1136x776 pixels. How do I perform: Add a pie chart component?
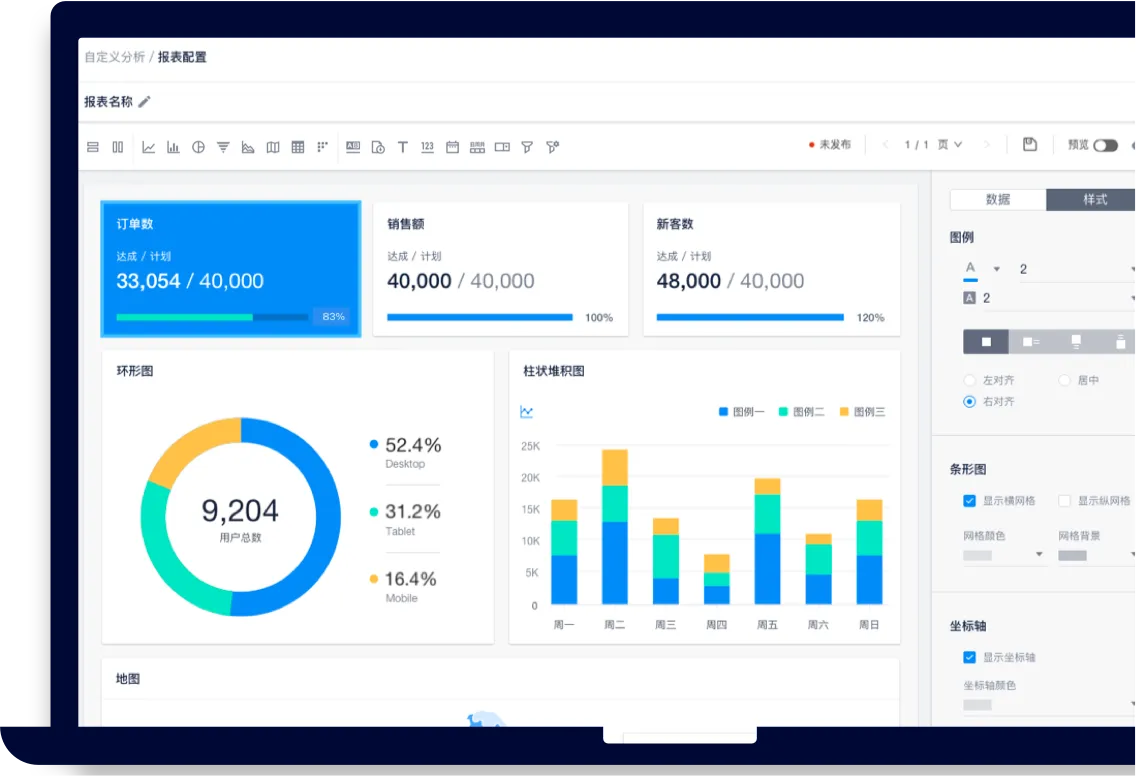(x=198, y=147)
